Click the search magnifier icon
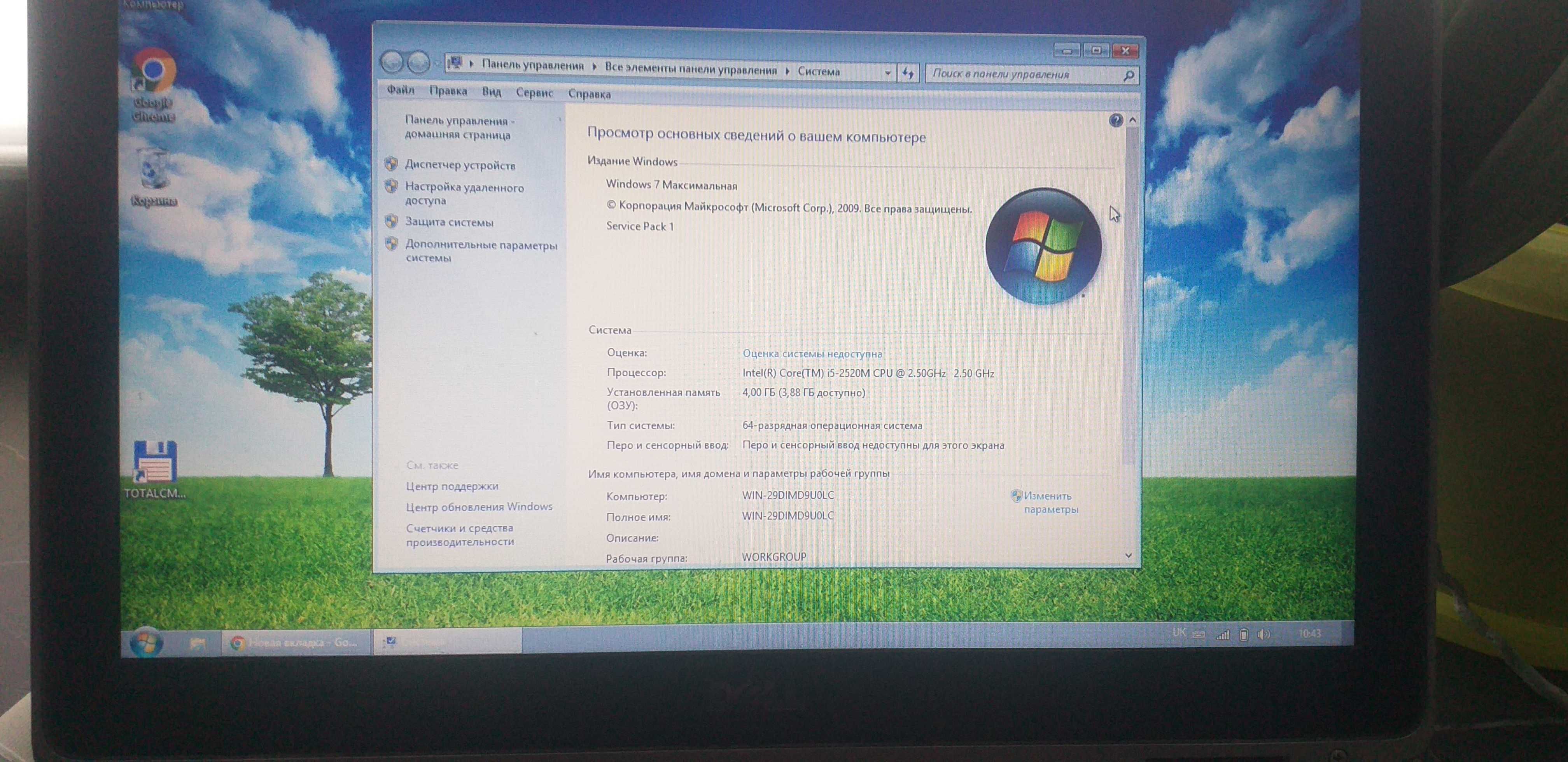This screenshot has height=762, width=1568. pos(1128,75)
